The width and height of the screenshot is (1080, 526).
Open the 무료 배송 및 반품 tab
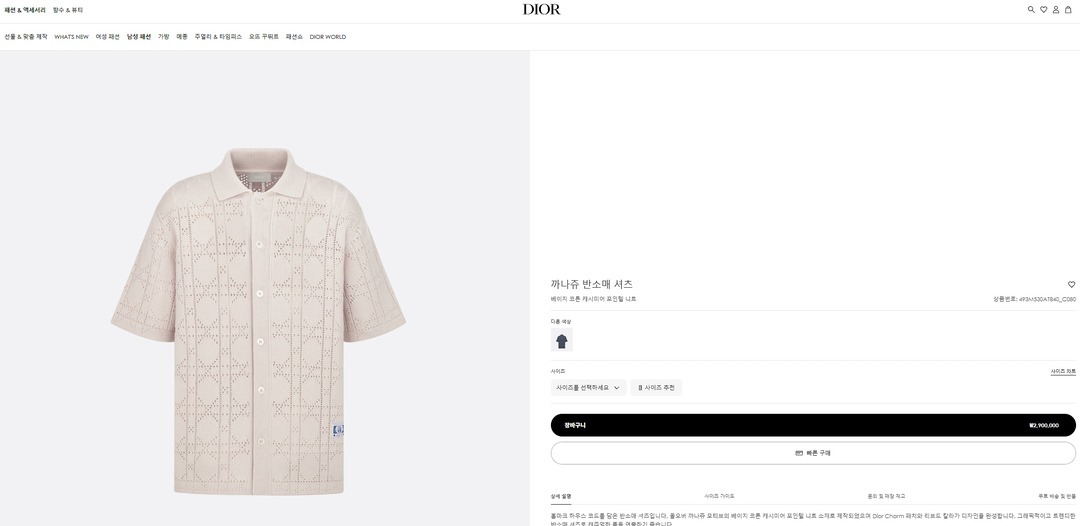[1056, 496]
